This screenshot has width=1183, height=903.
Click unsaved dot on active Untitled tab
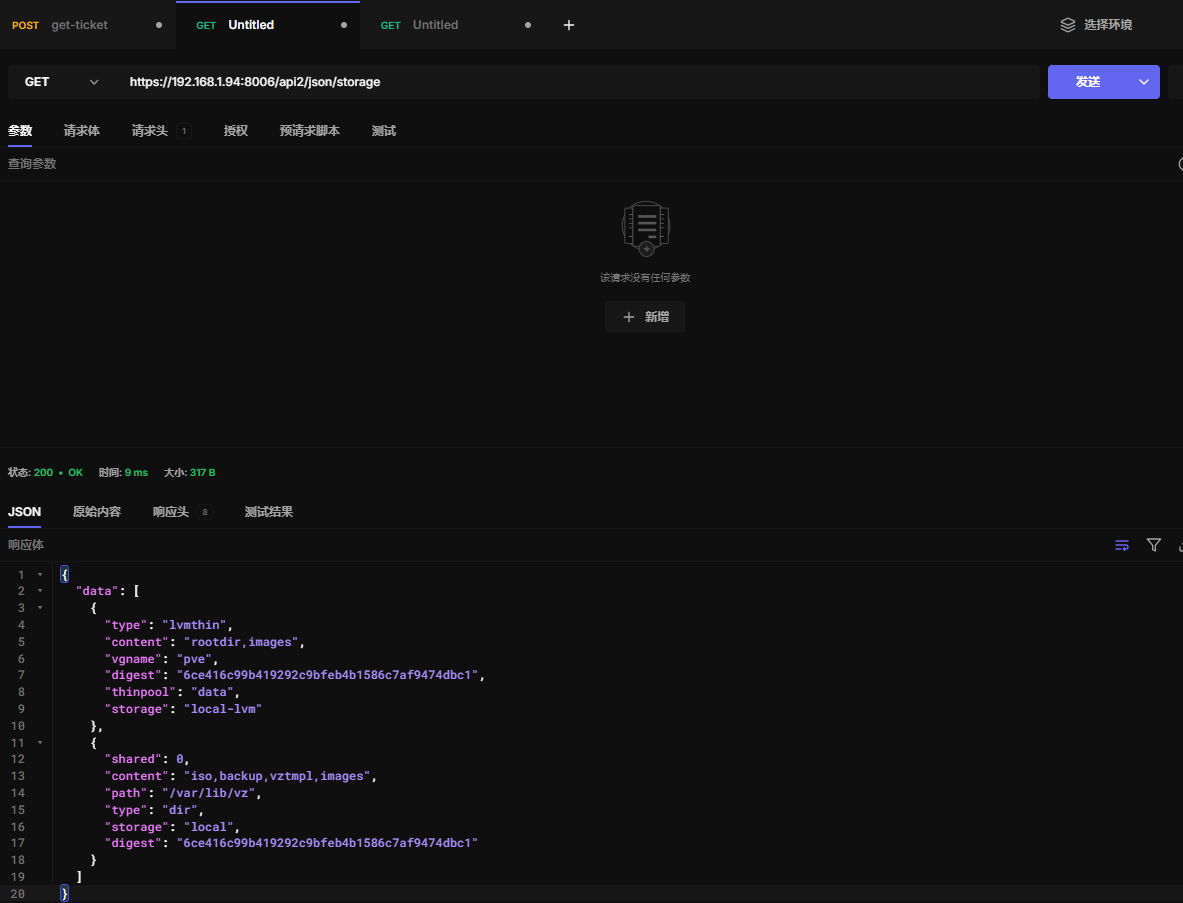click(x=344, y=25)
